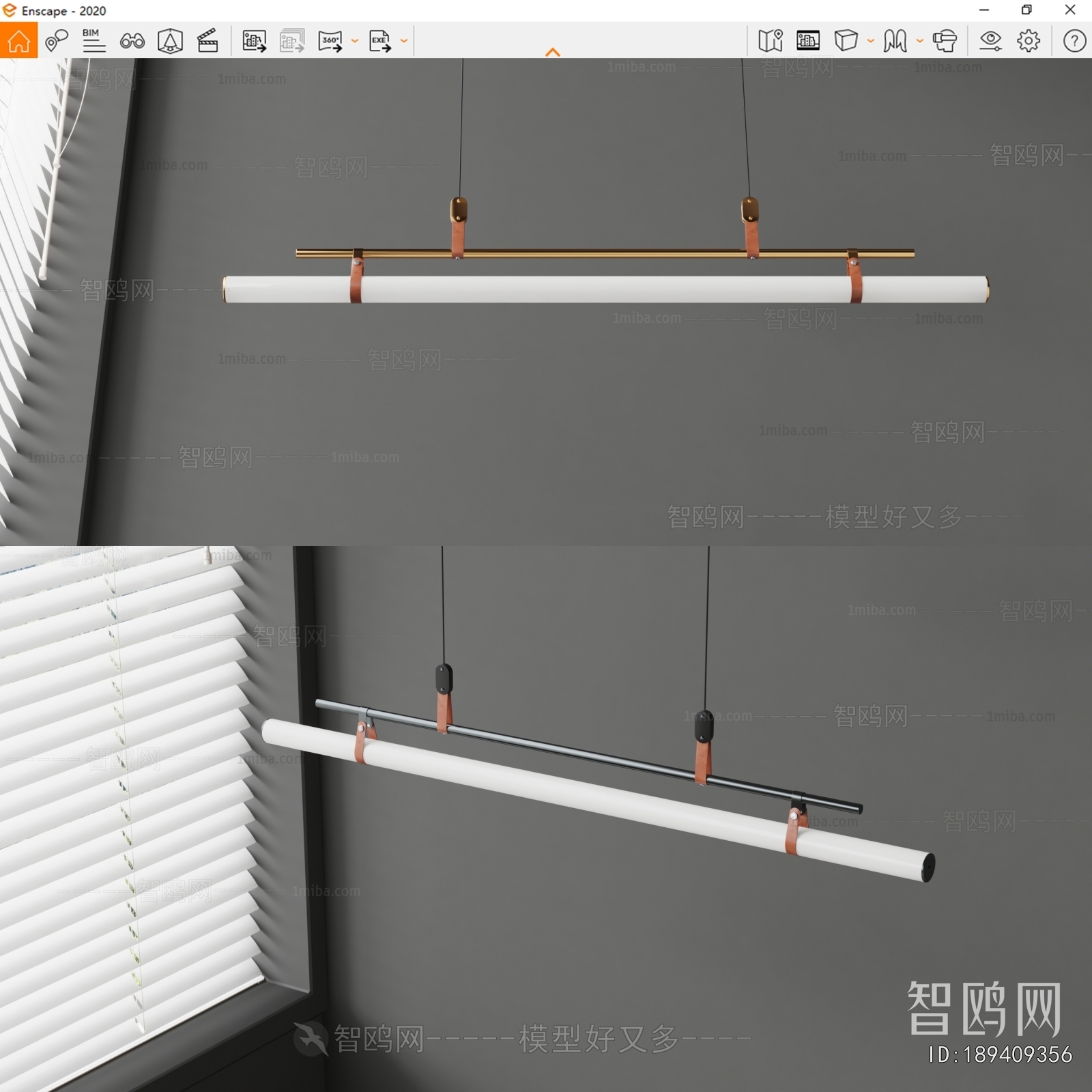
Task: Open the Visual Settings eye icon
Action: (990, 41)
